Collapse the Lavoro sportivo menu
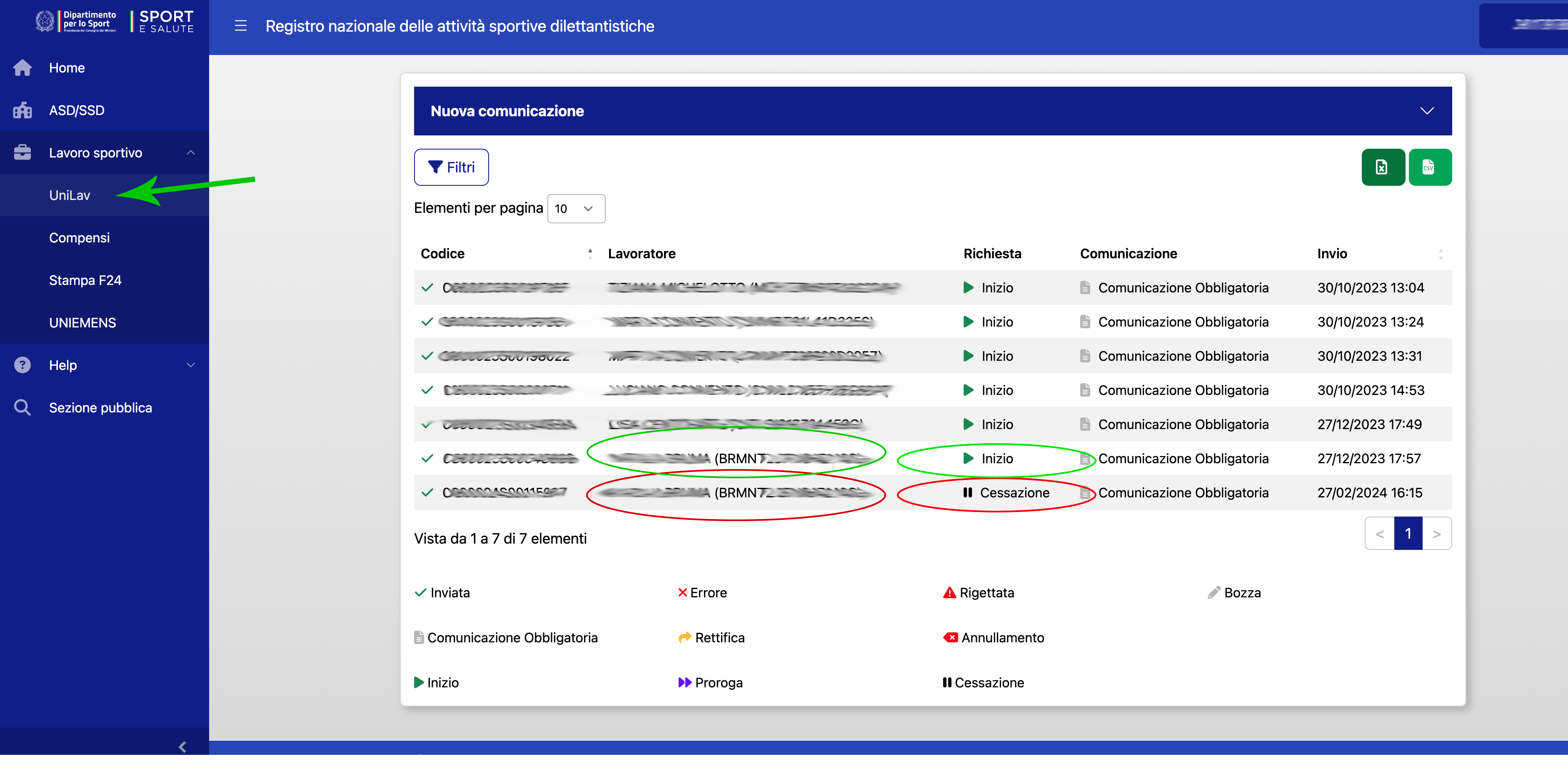Screen dimensions: 1568x784 click(190, 153)
